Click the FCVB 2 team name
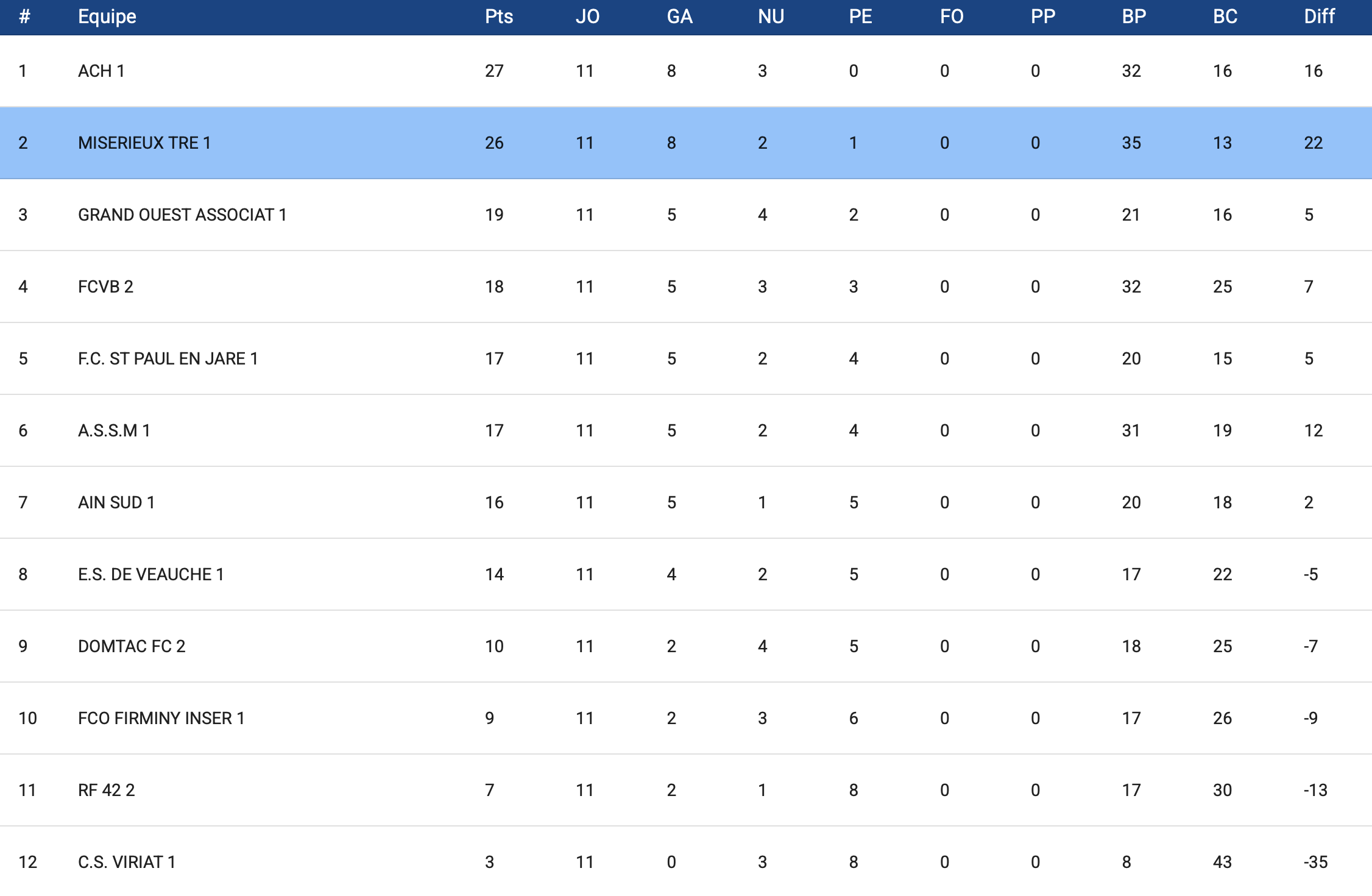 click(x=105, y=287)
